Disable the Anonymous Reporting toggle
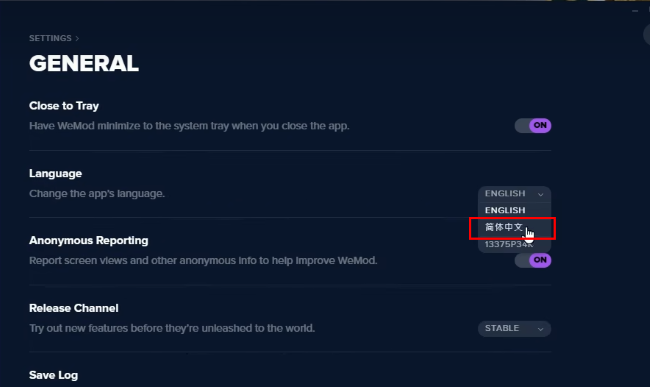 [533, 260]
